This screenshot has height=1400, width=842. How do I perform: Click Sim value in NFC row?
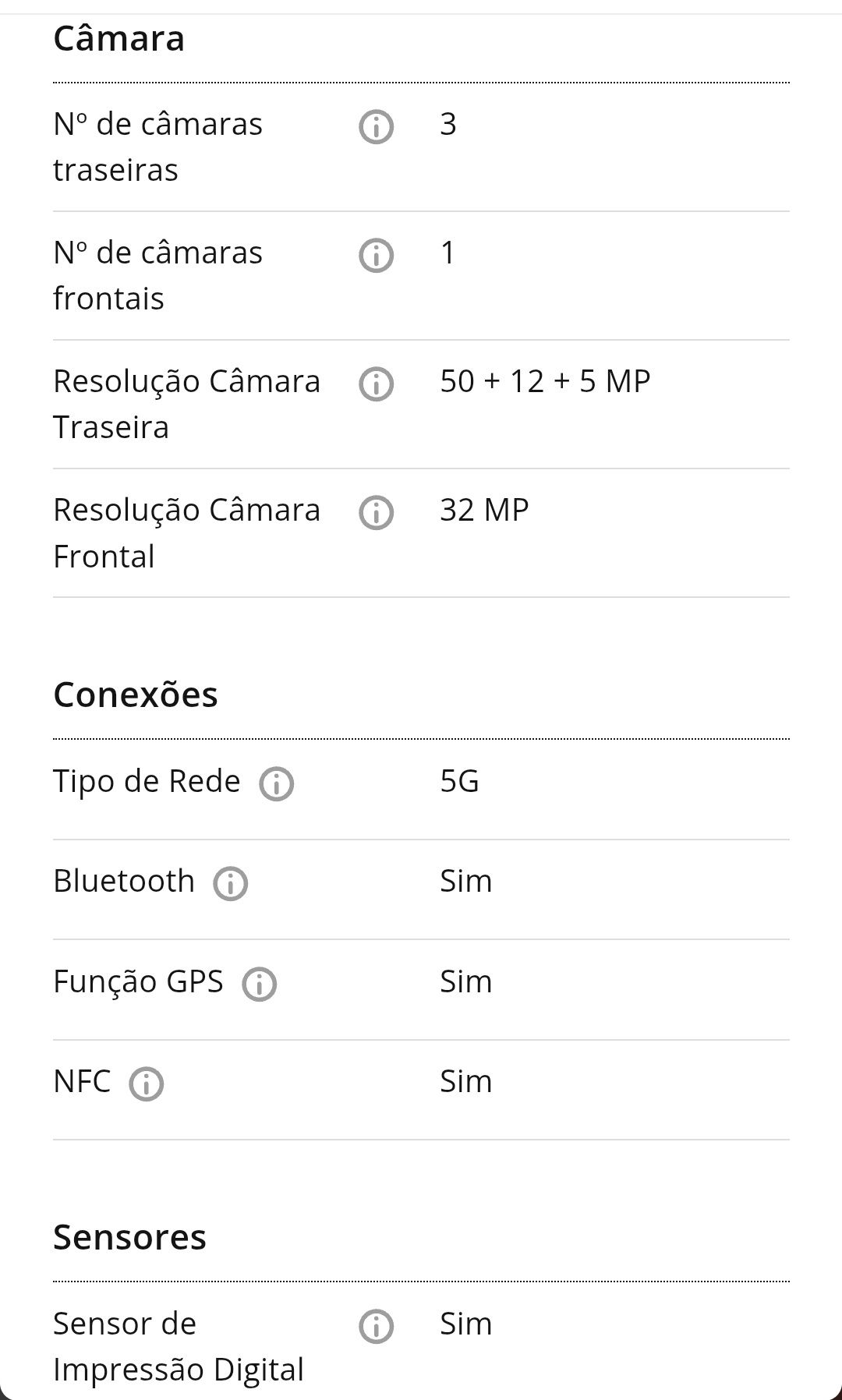tap(465, 1081)
